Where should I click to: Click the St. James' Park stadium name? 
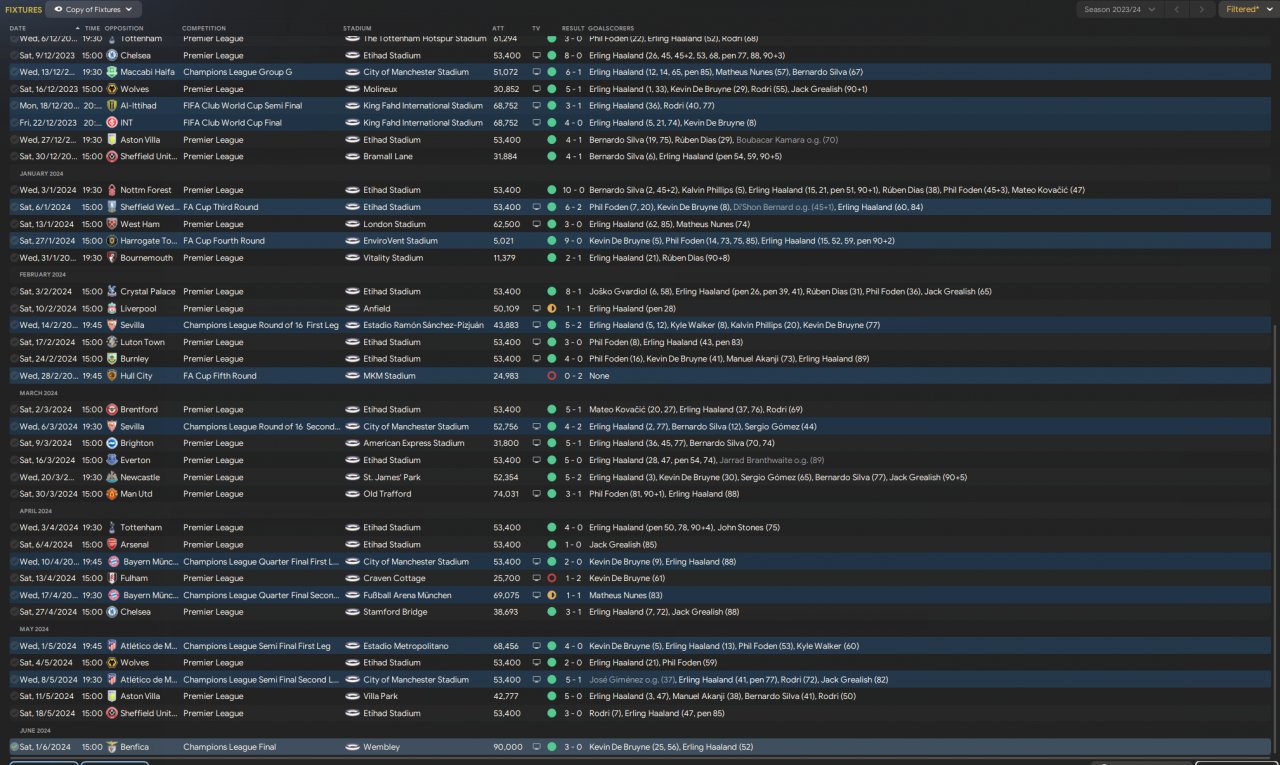392,477
